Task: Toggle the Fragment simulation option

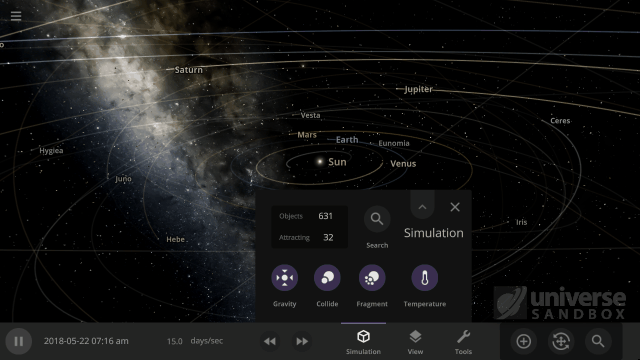Action: point(372,278)
